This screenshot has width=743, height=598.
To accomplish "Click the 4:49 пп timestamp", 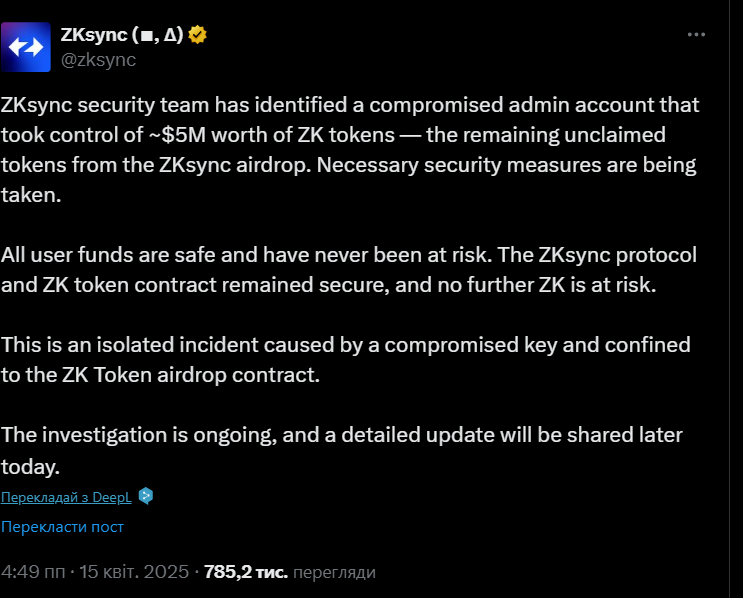I will click(x=33, y=572).
